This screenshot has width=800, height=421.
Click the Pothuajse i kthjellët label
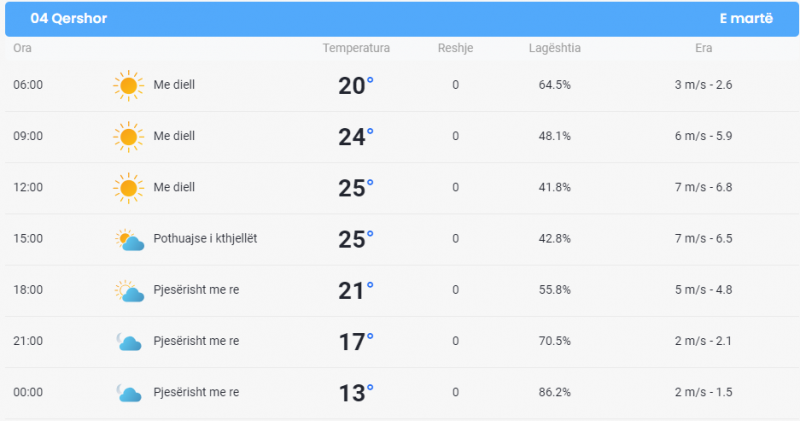pyautogui.click(x=205, y=238)
